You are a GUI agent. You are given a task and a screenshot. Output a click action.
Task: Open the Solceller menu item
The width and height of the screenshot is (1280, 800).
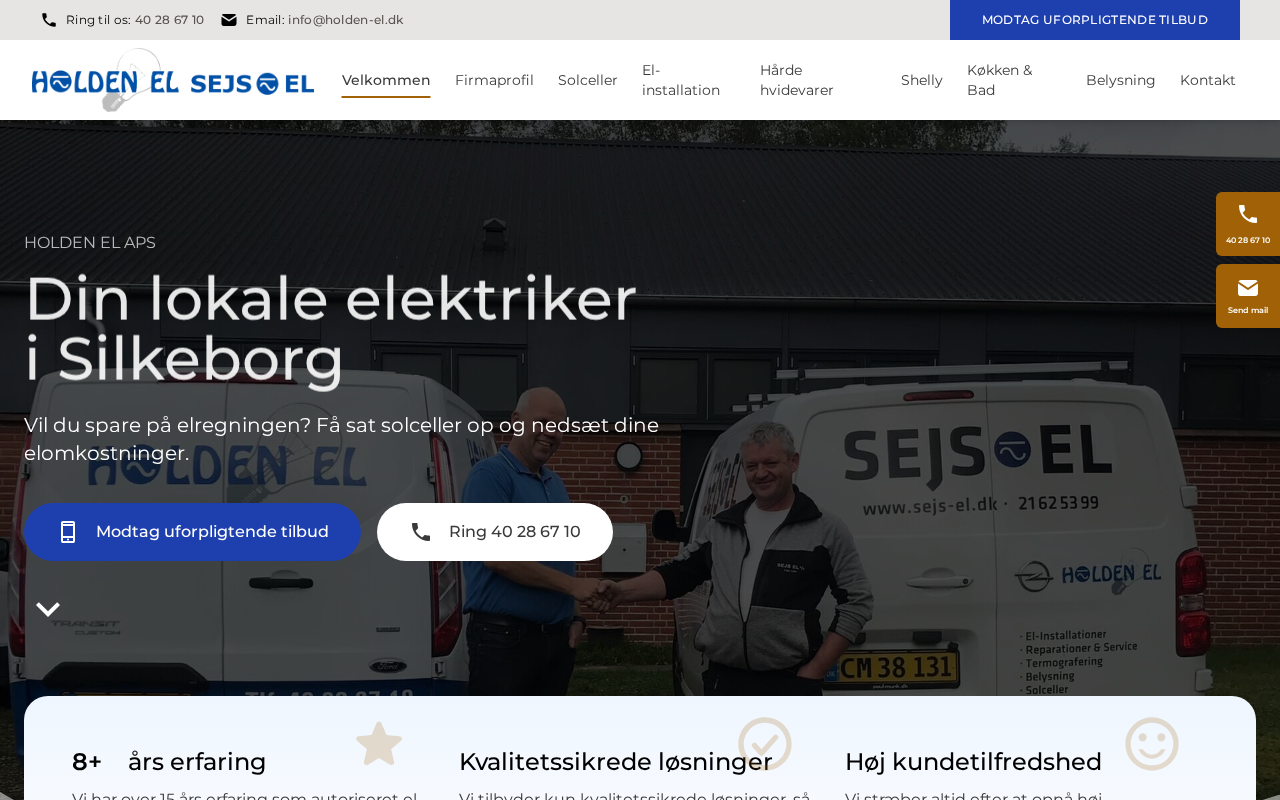tap(588, 80)
